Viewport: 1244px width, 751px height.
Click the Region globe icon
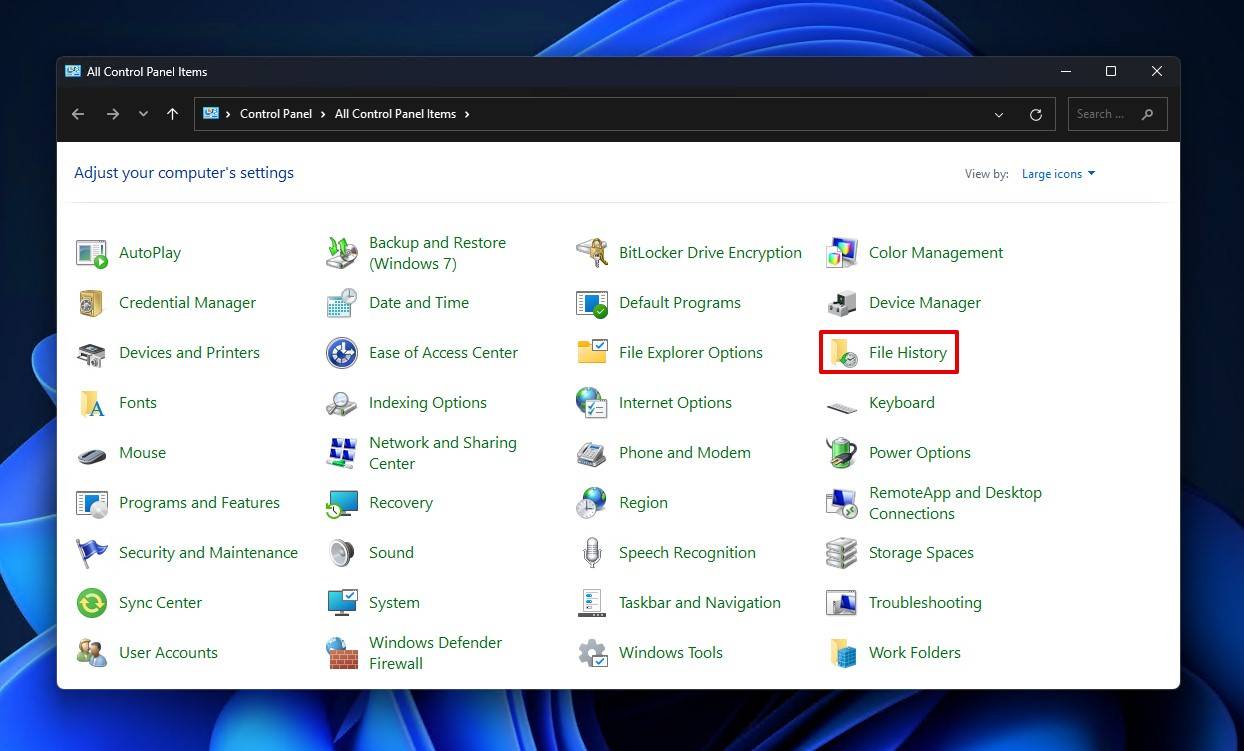(592, 503)
